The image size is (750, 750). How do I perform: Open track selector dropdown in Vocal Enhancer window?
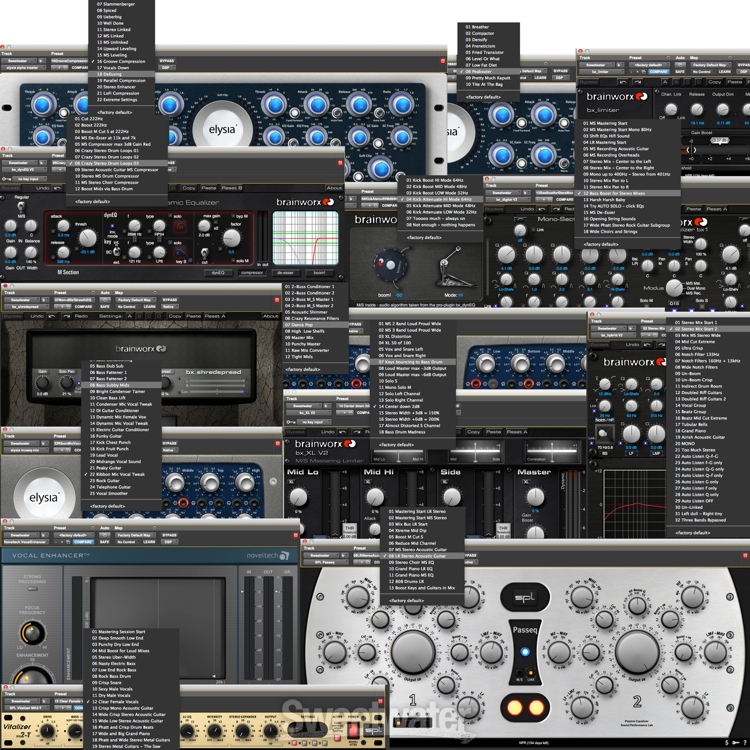21,535
